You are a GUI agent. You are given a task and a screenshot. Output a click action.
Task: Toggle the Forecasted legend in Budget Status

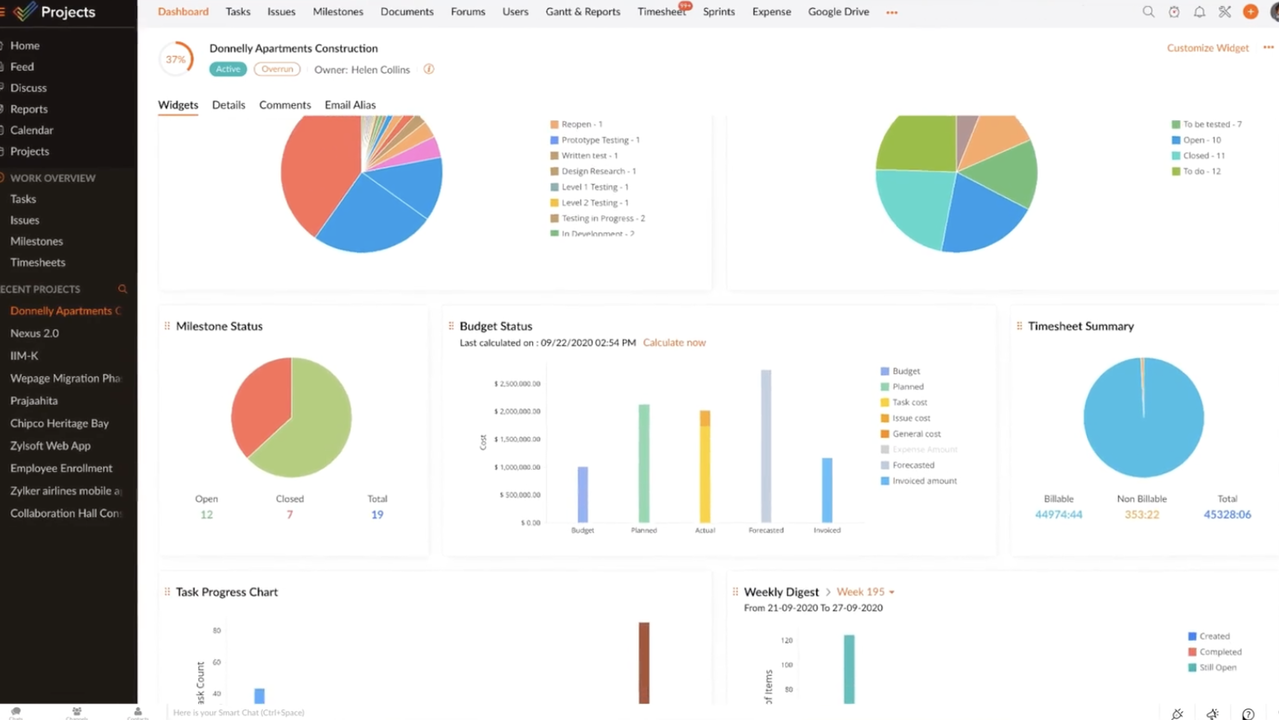(x=912, y=465)
